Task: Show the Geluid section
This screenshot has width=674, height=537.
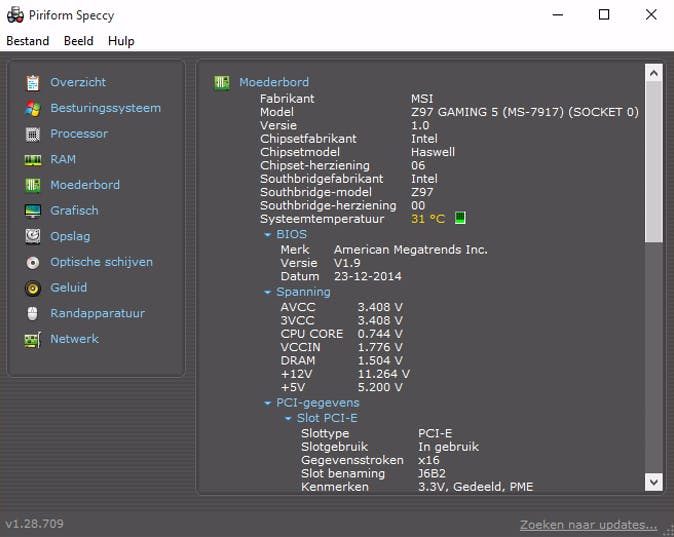Action: pyautogui.click(x=68, y=287)
